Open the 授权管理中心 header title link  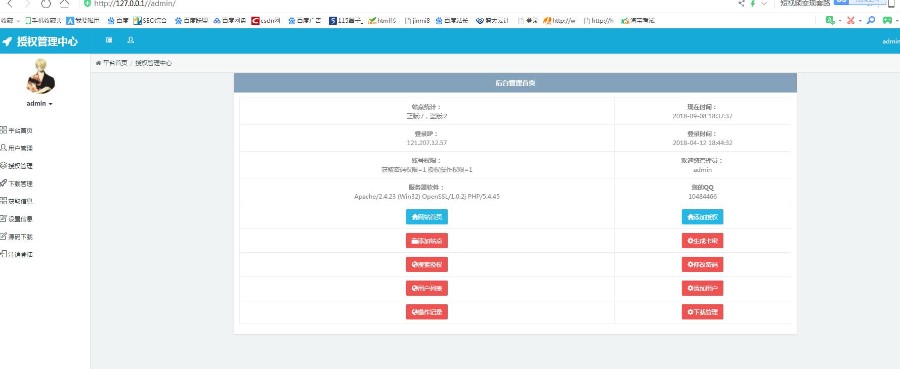coord(47,41)
